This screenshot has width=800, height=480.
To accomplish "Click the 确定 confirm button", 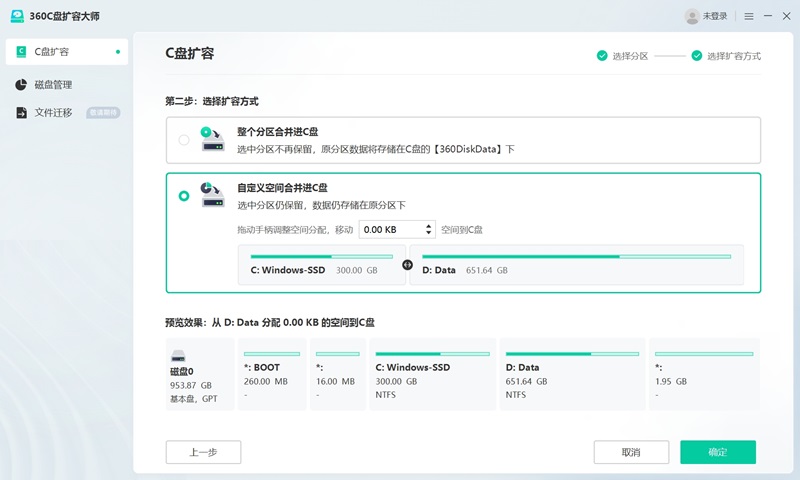I will tap(717, 452).
